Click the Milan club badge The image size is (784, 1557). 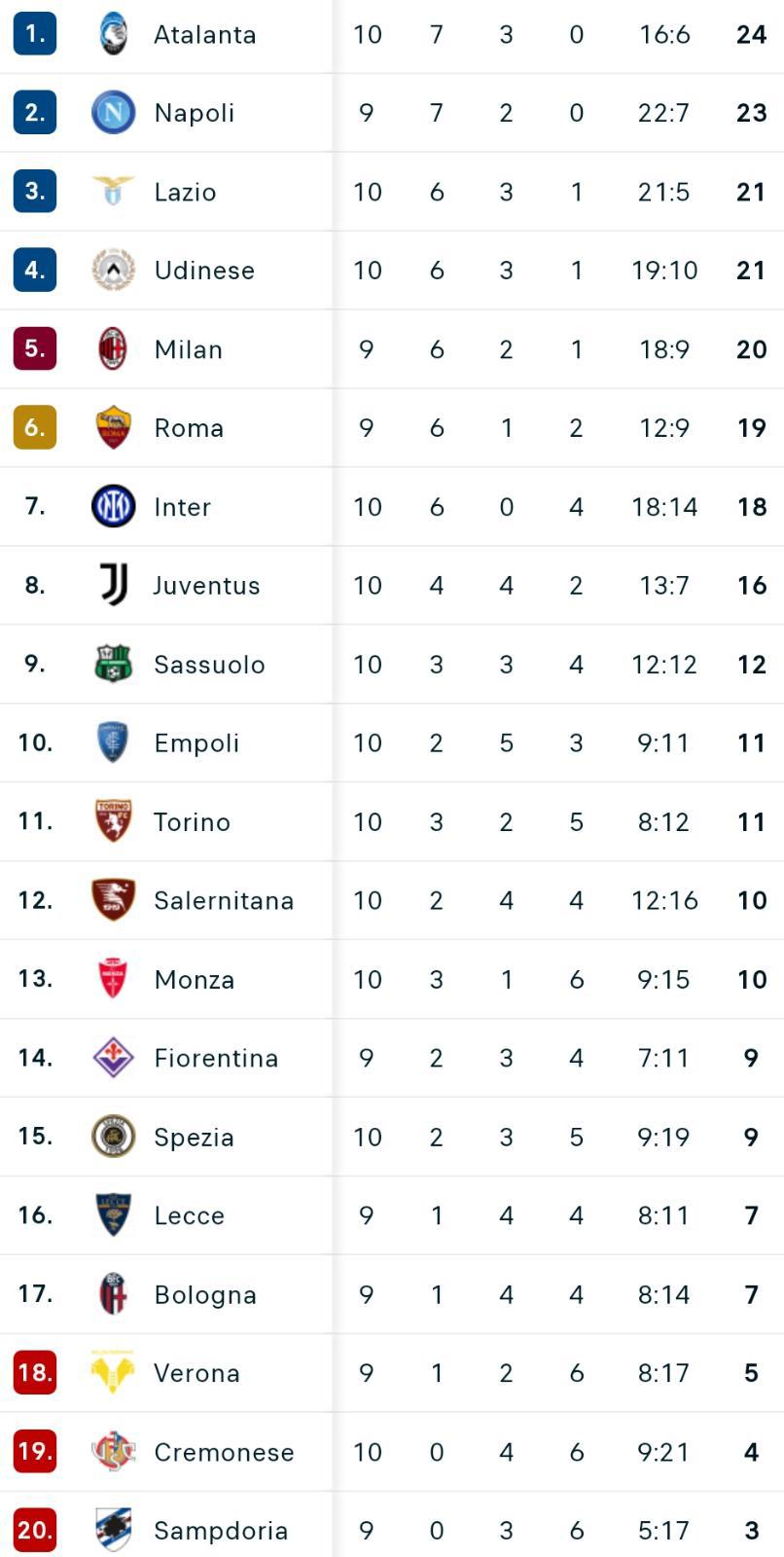[113, 348]
